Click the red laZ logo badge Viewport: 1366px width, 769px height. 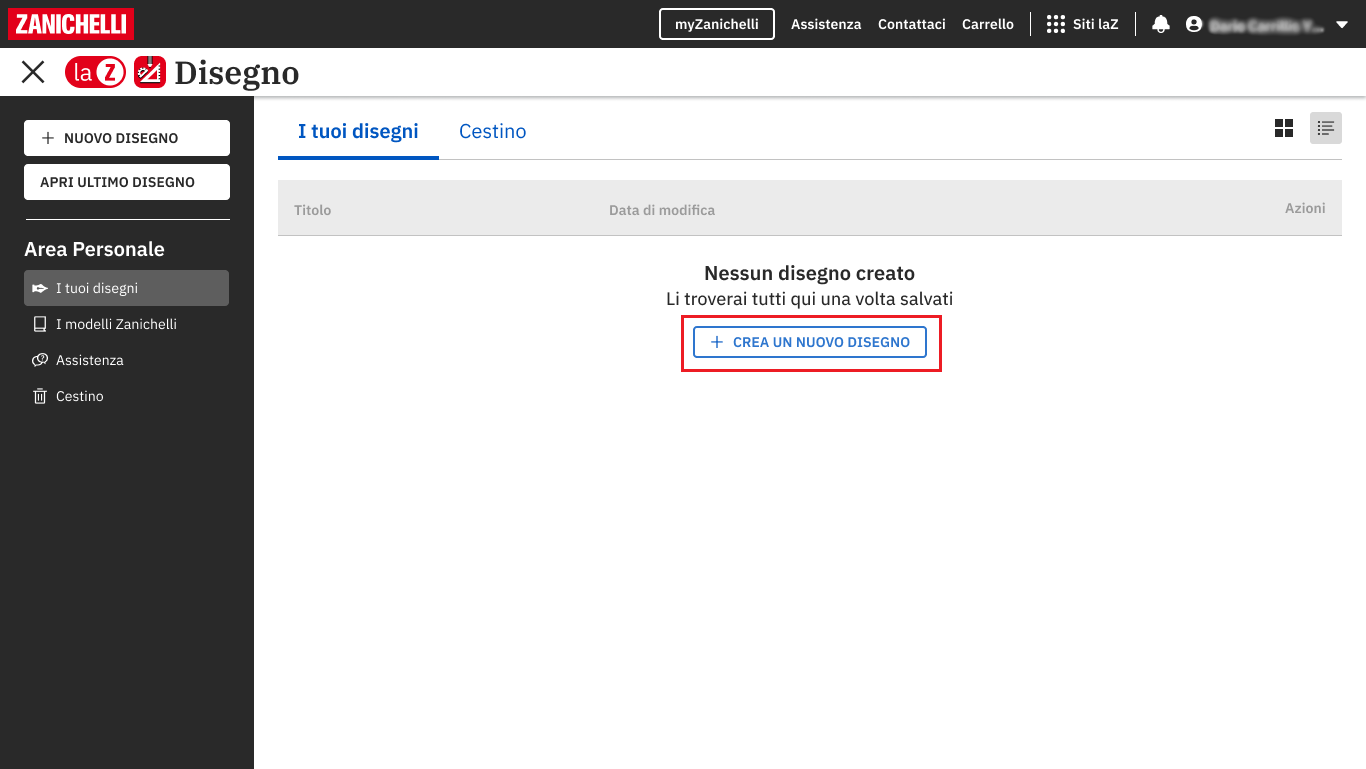[x=95, y=72]
